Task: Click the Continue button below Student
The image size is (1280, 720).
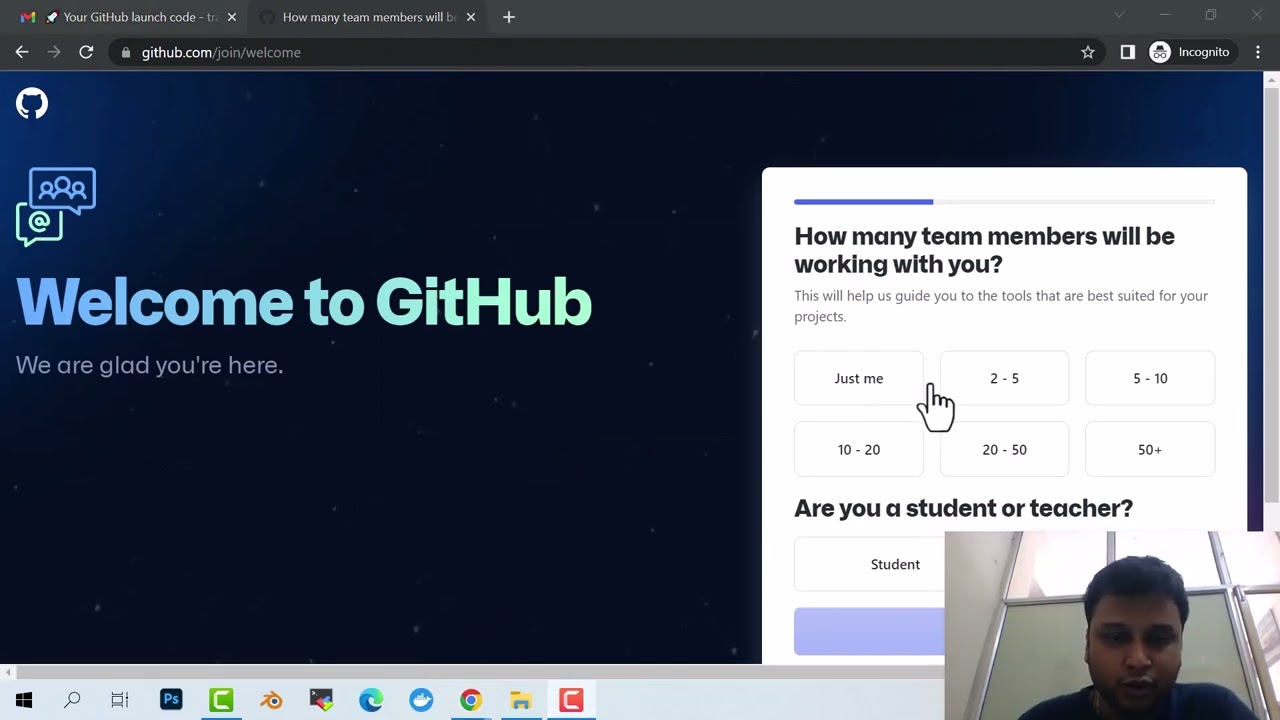Action: [869, 631]
